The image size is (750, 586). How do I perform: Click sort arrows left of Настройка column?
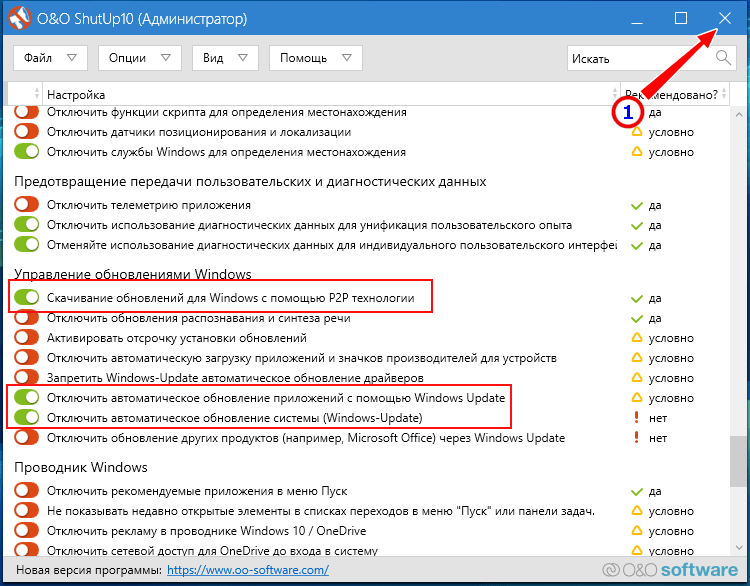(x=36, y=93)
